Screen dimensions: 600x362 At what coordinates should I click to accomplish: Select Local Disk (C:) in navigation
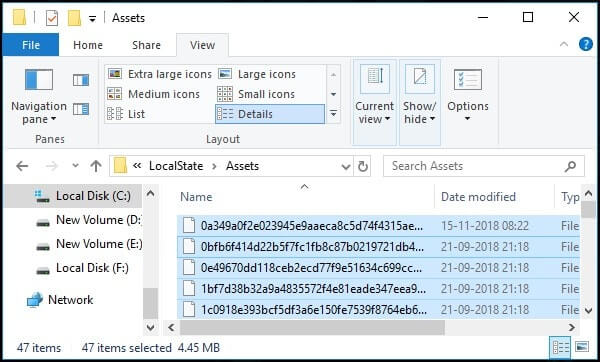pyautogui.click(x=73, y=196)
